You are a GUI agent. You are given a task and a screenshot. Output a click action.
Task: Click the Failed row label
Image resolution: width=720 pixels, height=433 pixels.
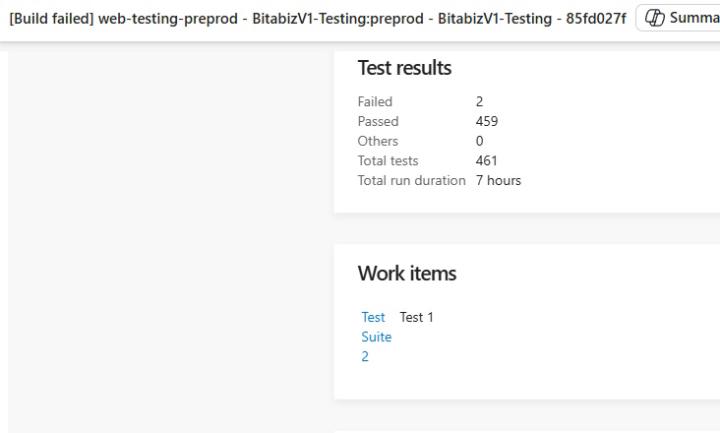pos(375,101)
